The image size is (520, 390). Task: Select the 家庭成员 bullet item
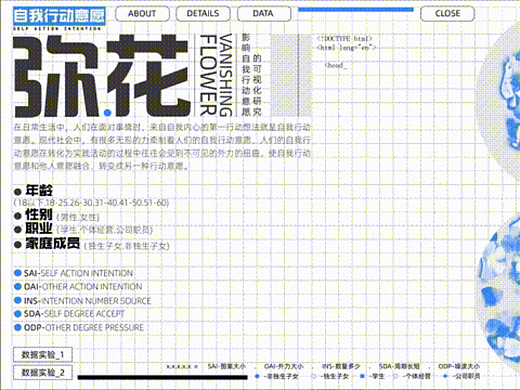click(47, 244)
